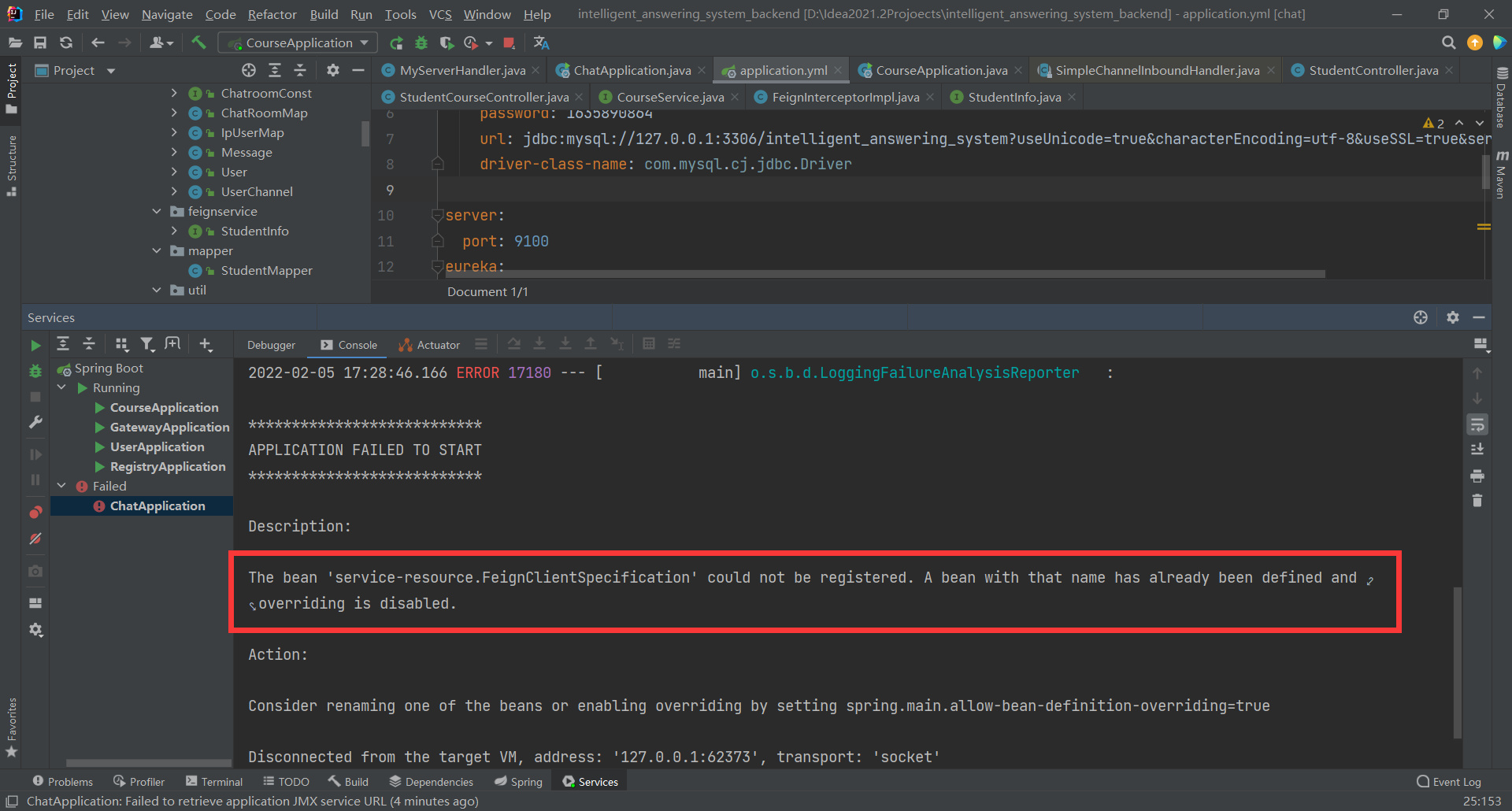
Task: Click the wrench Modify Run Configuration icon
Action: 35,422
